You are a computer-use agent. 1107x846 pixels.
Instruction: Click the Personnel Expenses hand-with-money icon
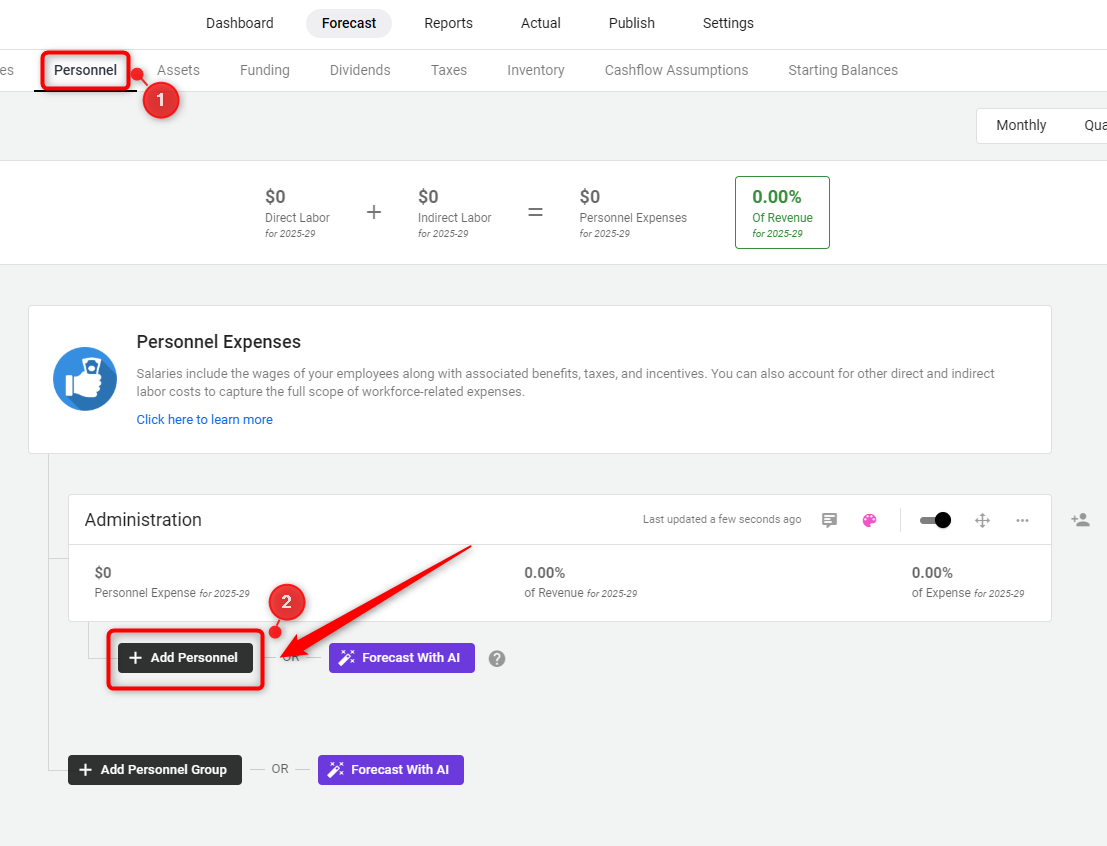(85, 379)
